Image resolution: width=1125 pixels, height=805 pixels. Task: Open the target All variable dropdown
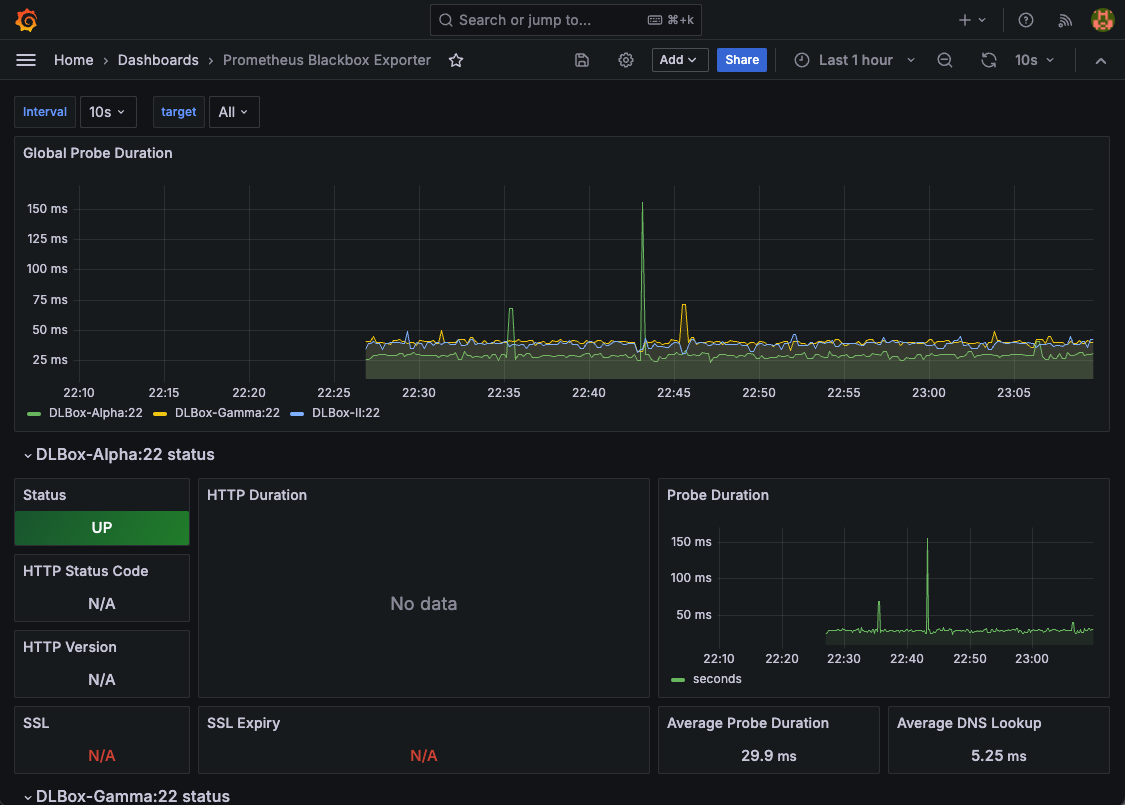[234, 112]
